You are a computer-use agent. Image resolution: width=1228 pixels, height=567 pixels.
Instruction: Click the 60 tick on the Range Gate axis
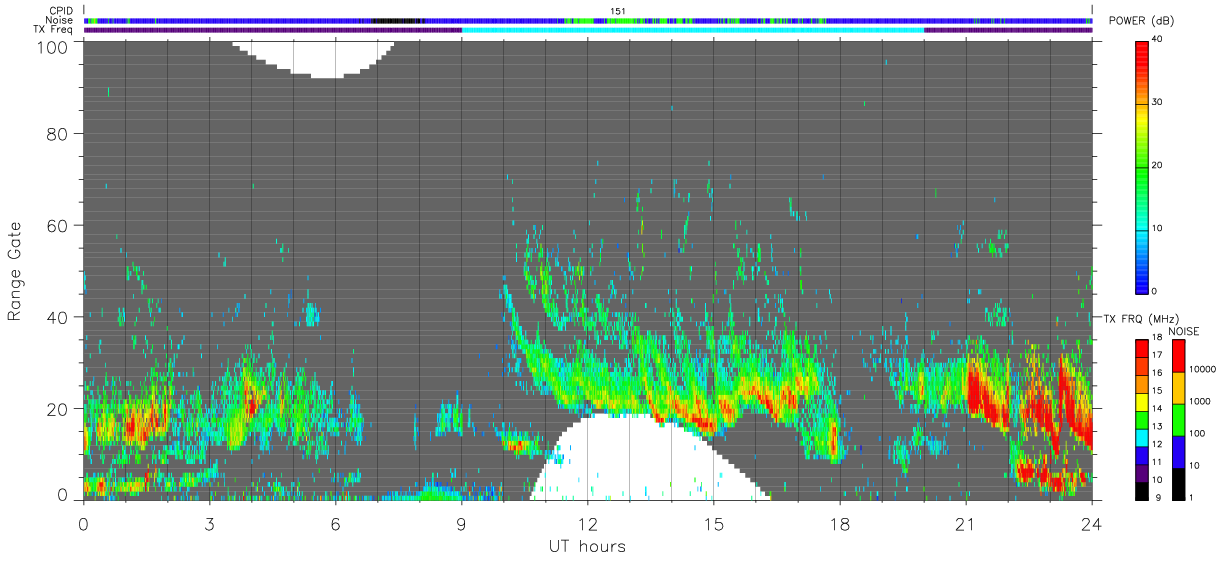click(60, 225)
